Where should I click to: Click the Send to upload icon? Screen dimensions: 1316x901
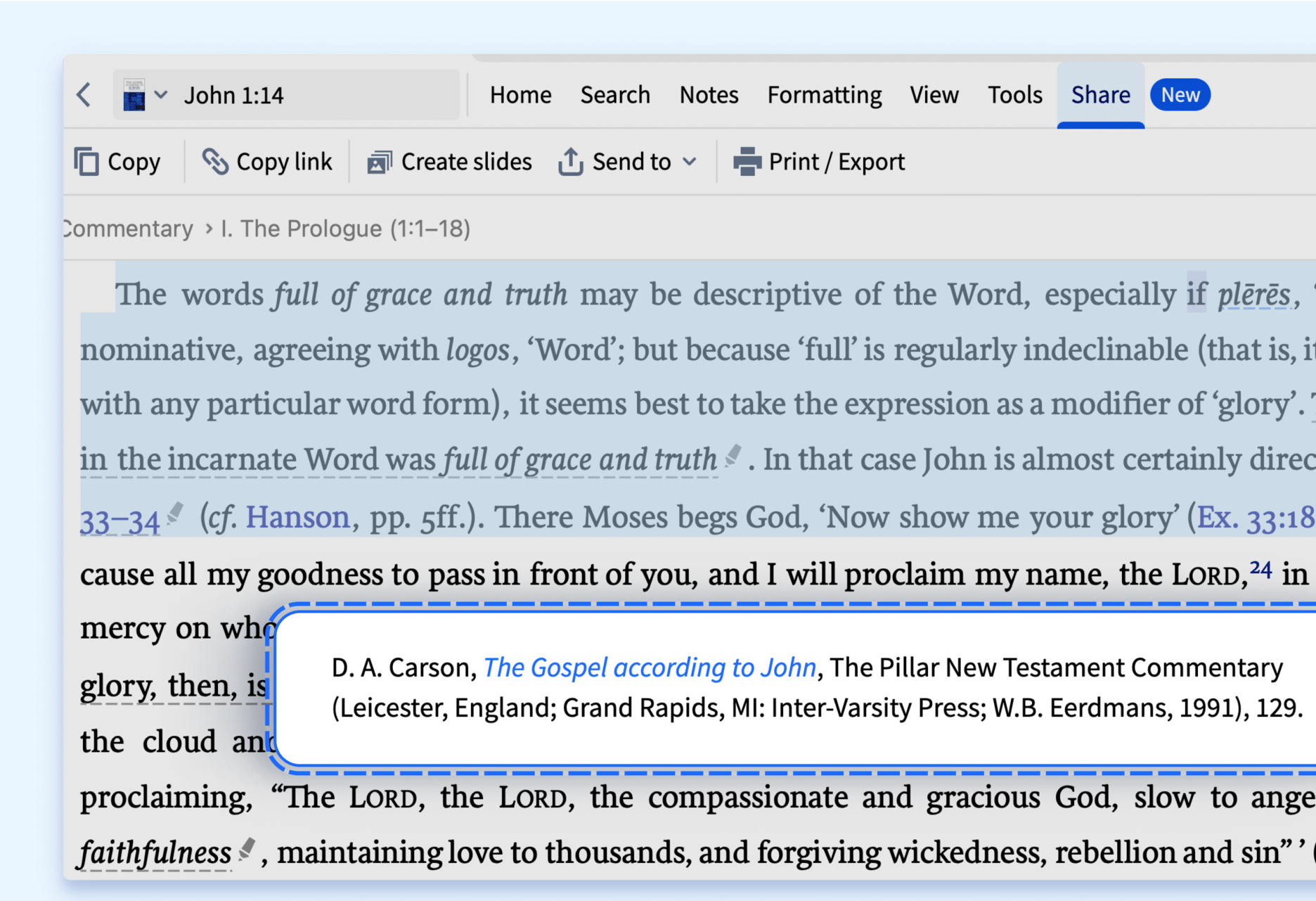click(571, 162)
